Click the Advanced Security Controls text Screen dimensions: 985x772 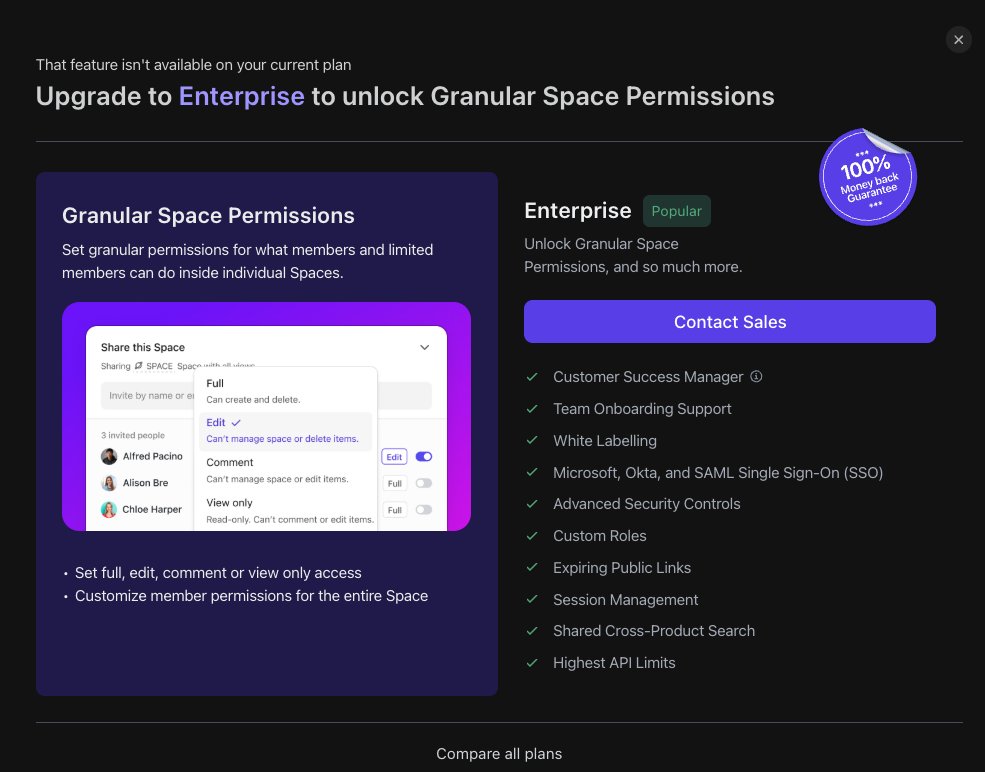click(646, 504)
